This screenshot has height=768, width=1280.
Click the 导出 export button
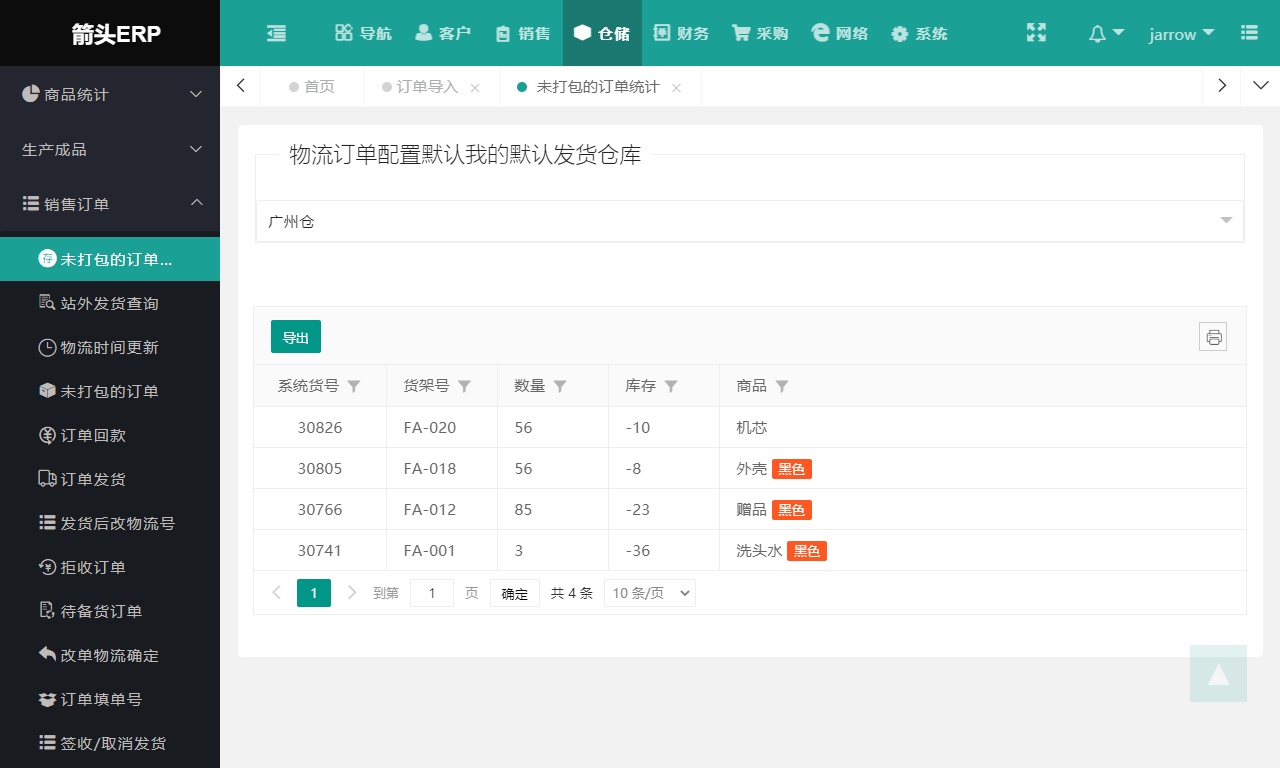[x=296, y=337]
